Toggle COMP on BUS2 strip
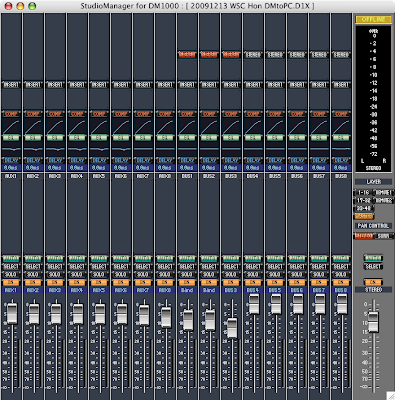The image size is (395, 400). click(x=209, y=114)
